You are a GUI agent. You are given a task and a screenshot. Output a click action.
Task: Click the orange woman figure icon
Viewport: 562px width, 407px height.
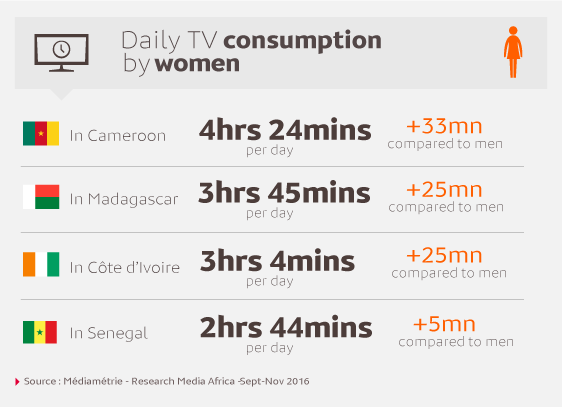coord(513,52)
